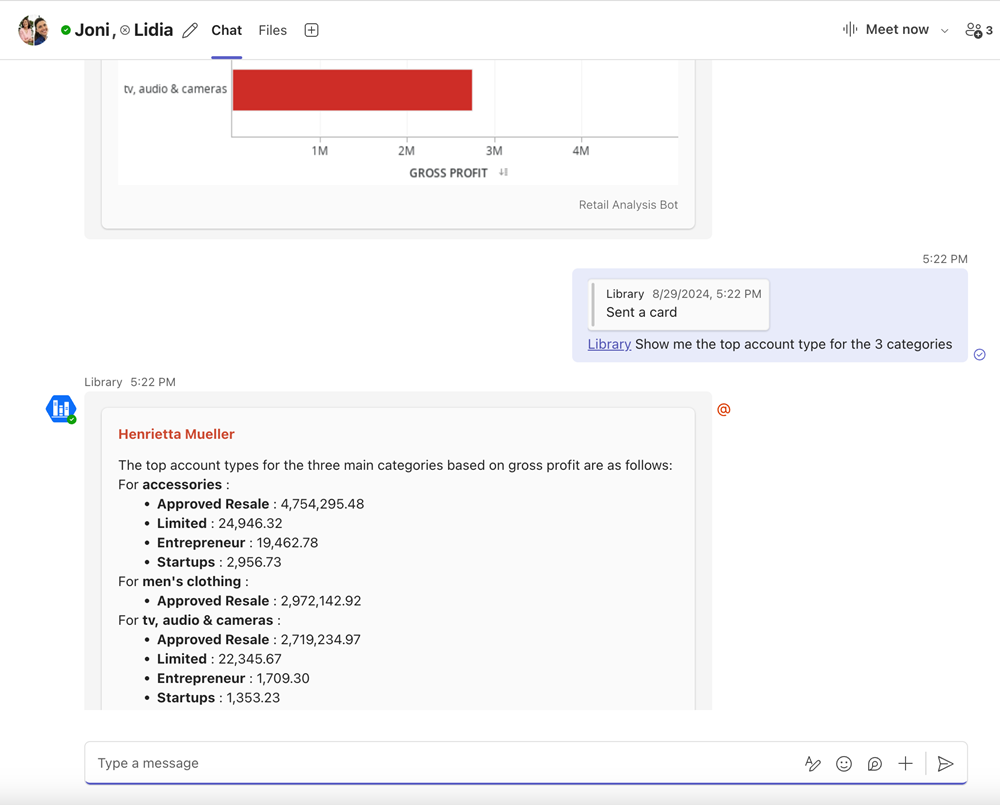This screenshot has width=1000, height=805.
Task: Click the 3M axis tick label
Action: (x=494, y=151)
